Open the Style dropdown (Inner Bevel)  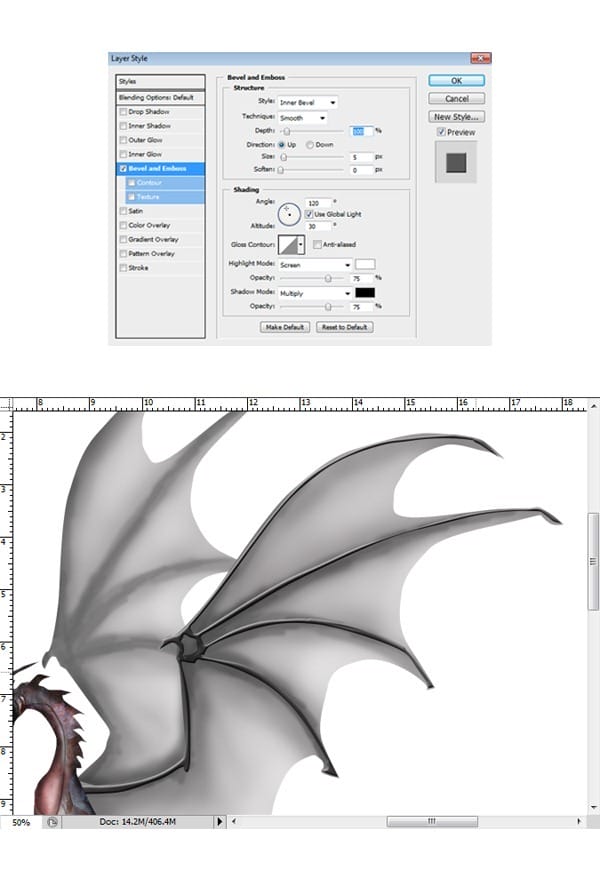coord(308,102)
